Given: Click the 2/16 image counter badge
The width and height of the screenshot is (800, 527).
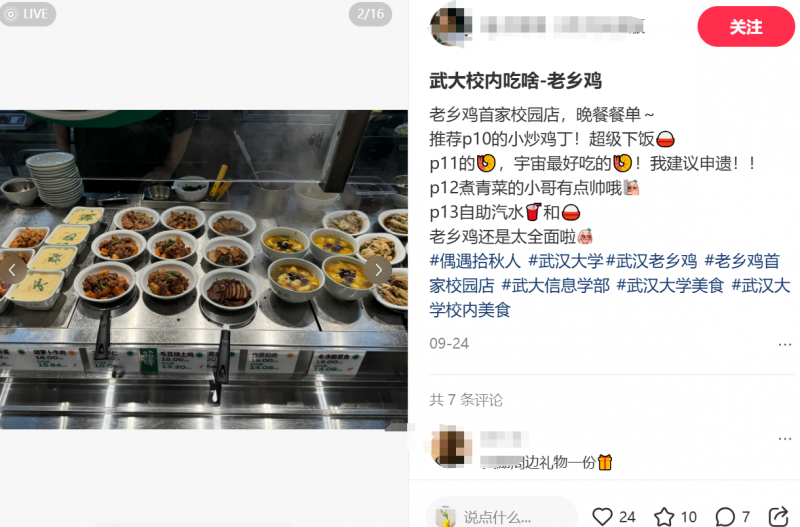Looking at the screenshot, I should 370,14.
